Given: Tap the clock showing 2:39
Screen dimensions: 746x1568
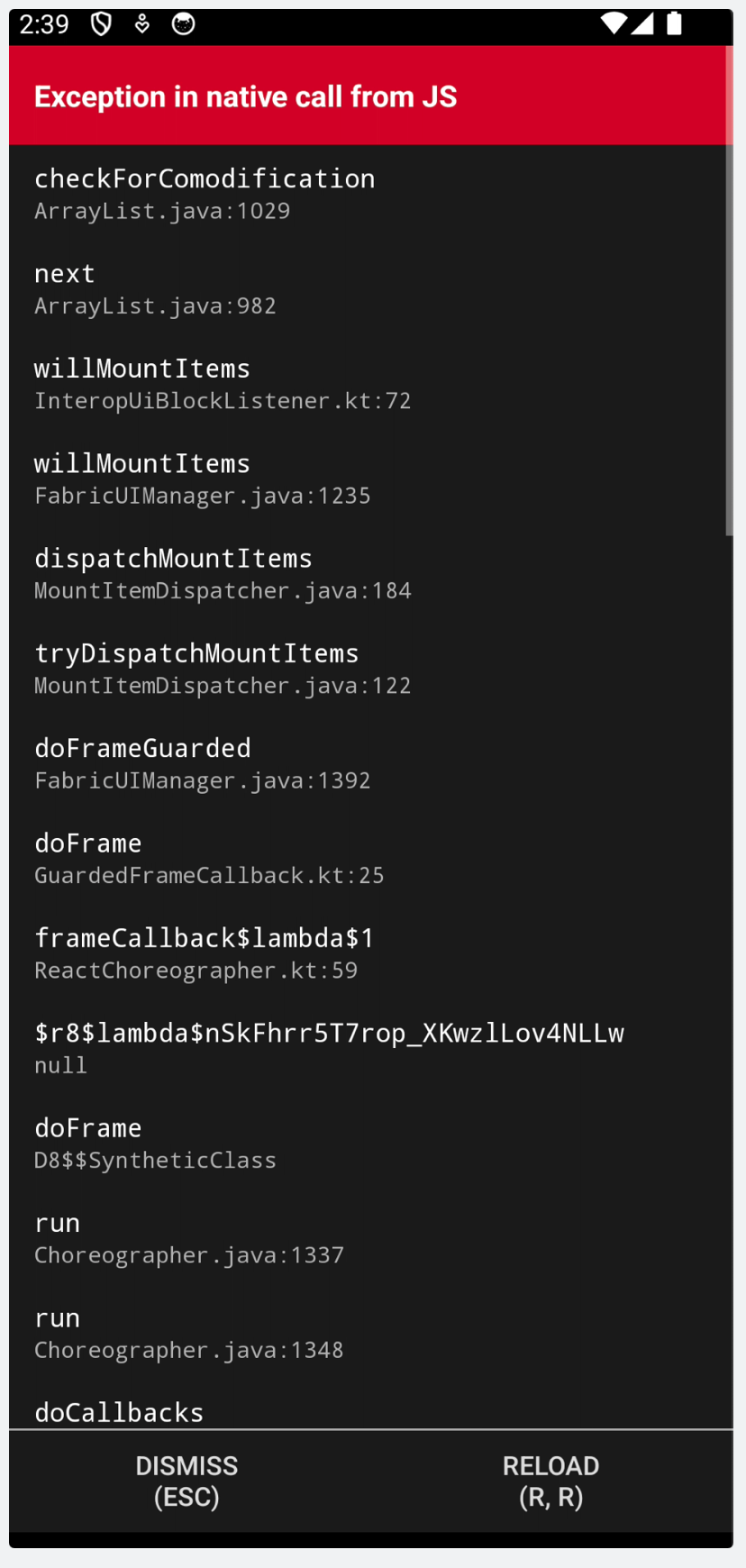Looking at the screenshot, I should click(x=44, y=24).
